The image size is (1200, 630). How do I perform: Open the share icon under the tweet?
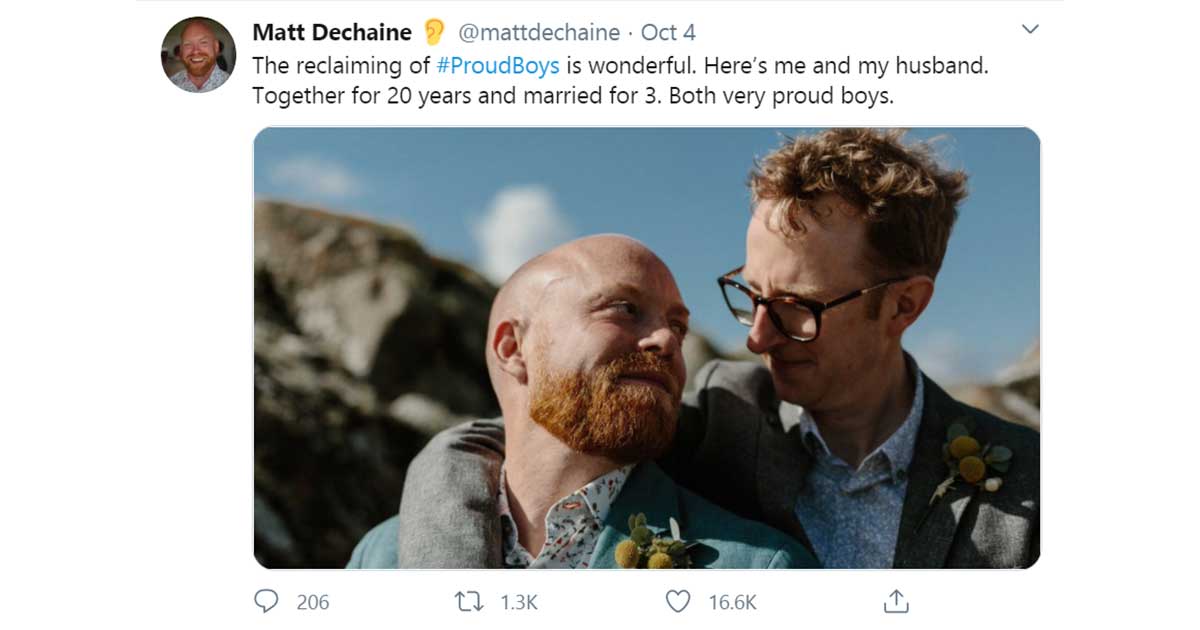[x=896, y=601]
